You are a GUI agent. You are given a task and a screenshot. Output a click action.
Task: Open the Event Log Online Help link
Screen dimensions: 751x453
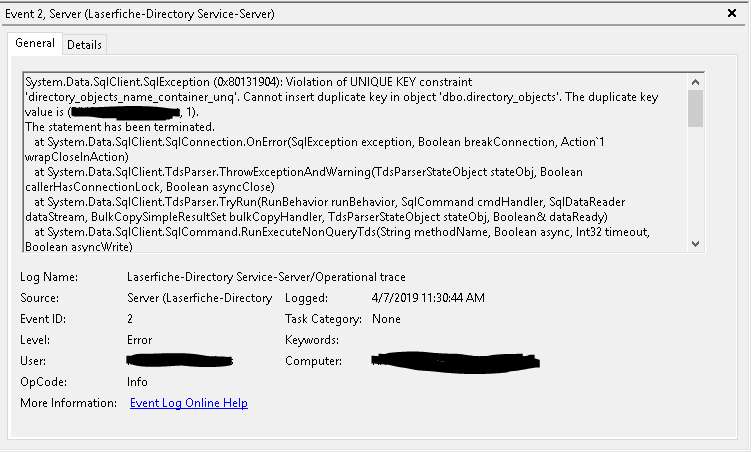click(189, 403)
